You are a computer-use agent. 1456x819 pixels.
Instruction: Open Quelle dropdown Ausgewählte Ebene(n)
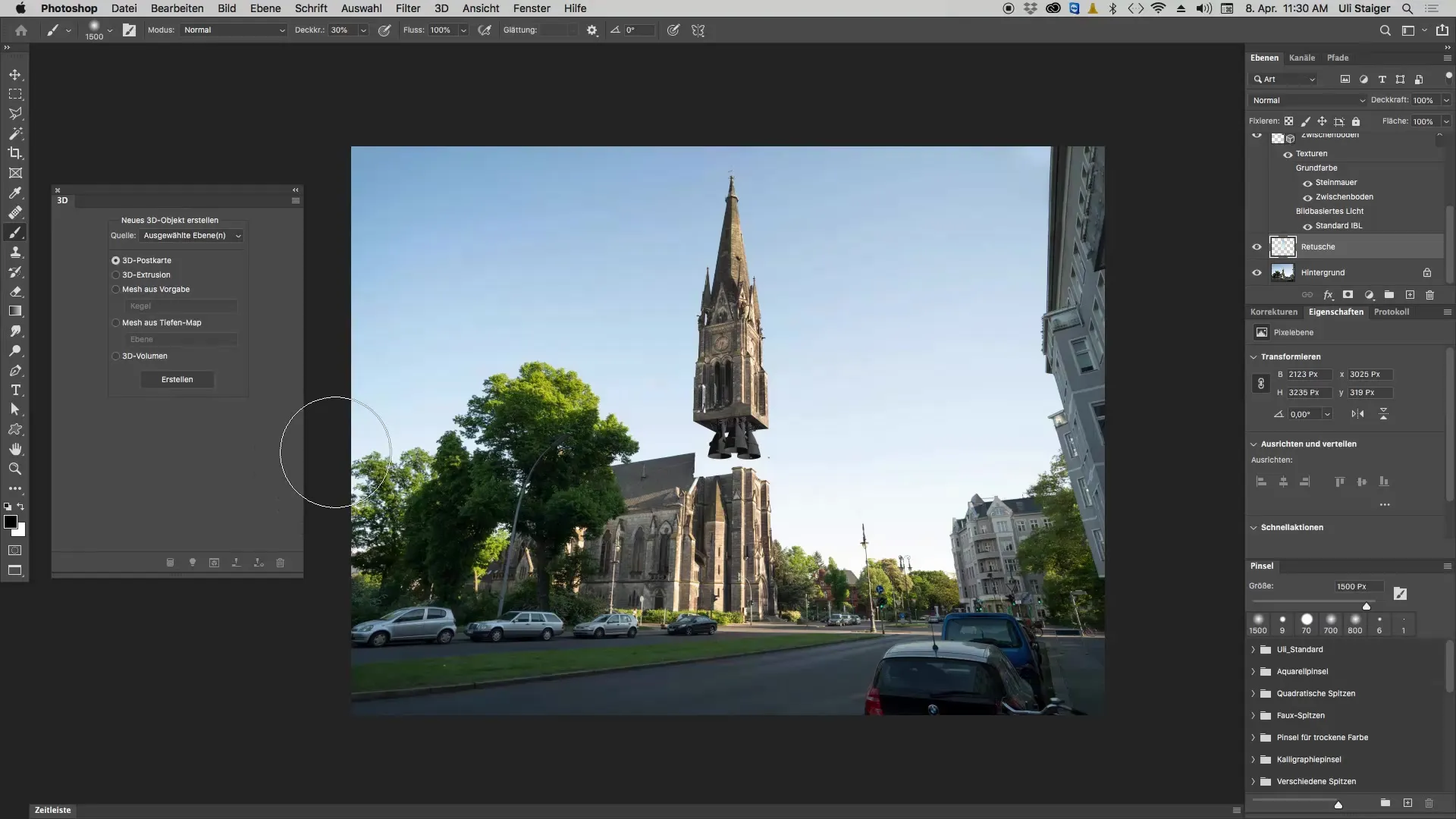point(192,236)
